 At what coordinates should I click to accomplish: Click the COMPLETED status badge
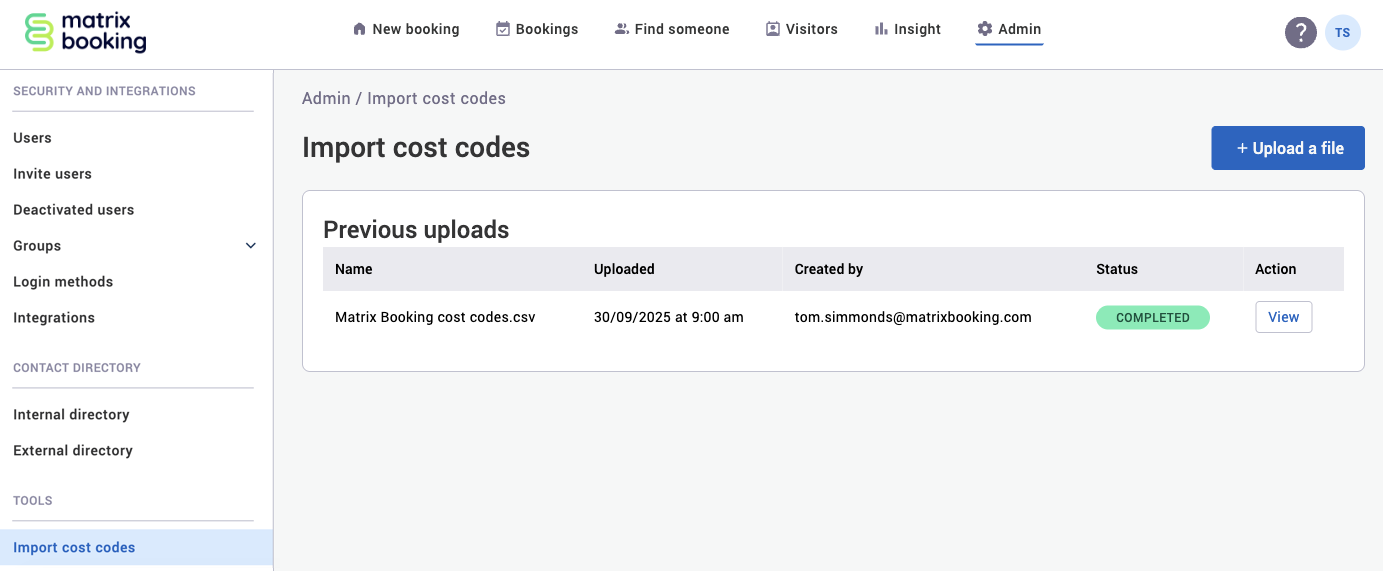[1153, 317]
